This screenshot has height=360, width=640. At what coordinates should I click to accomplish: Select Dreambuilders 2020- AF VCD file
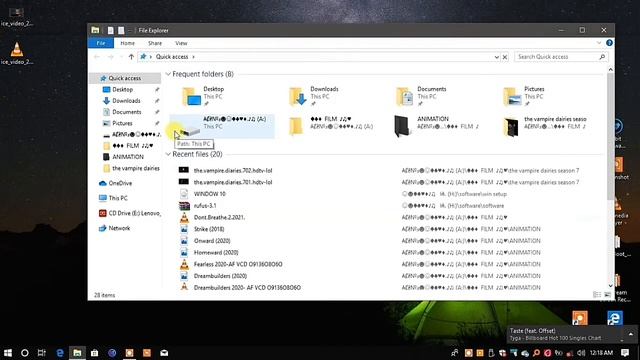(247, 287)
